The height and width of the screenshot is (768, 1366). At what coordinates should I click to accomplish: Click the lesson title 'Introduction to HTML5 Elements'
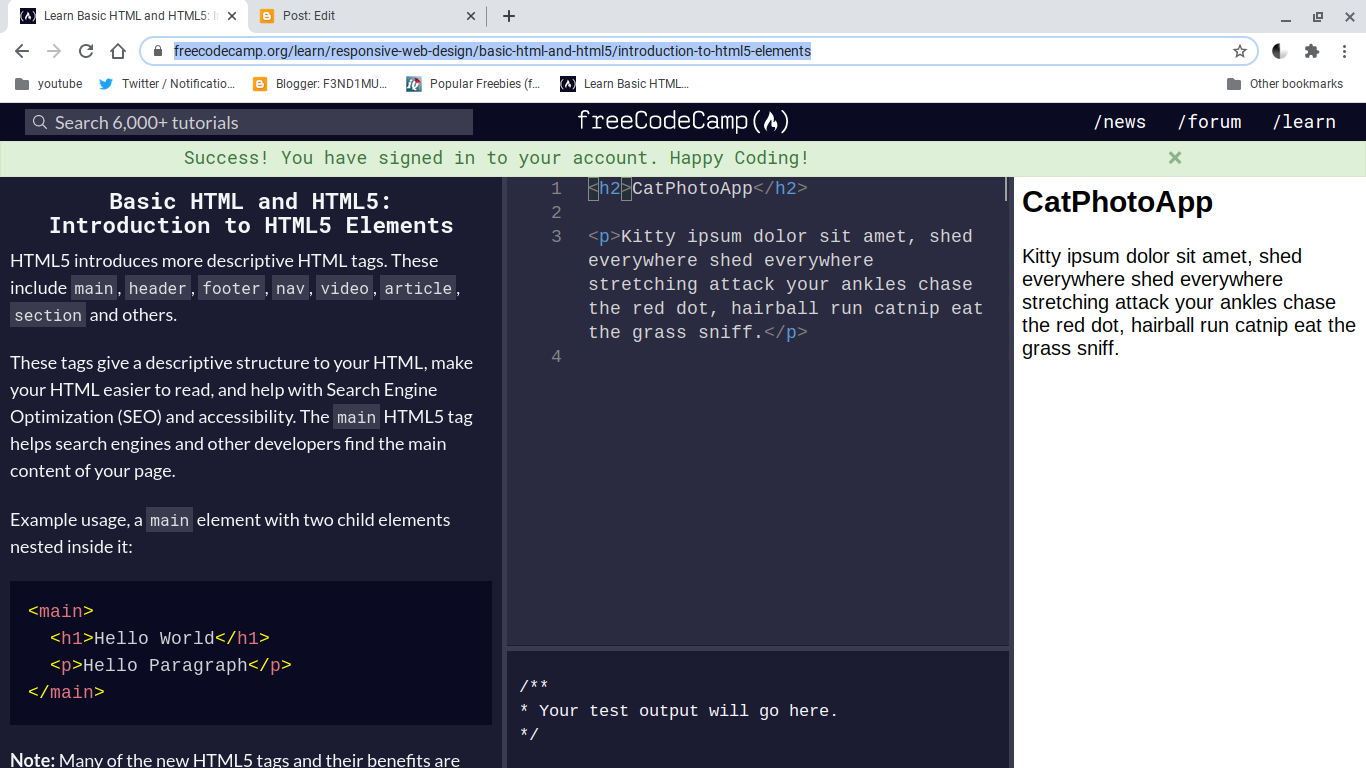[x=251, y=225]
